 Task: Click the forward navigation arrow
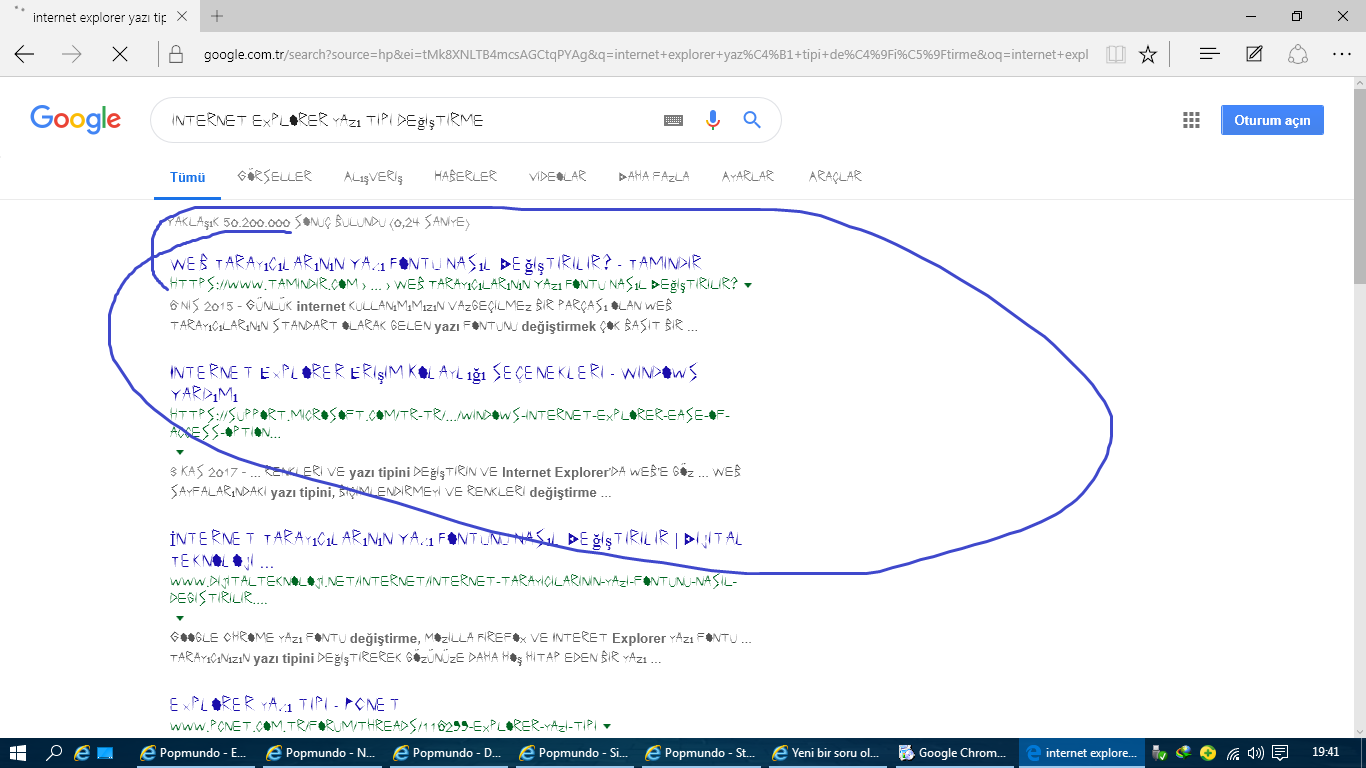(x=72, y=54)
